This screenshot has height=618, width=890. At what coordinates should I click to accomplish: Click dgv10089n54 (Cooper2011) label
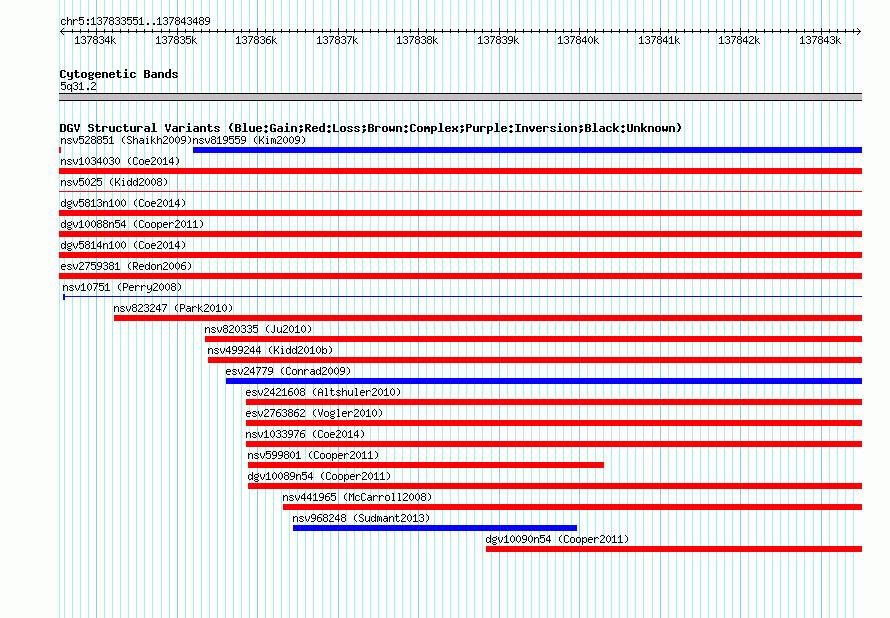point(319,476)
